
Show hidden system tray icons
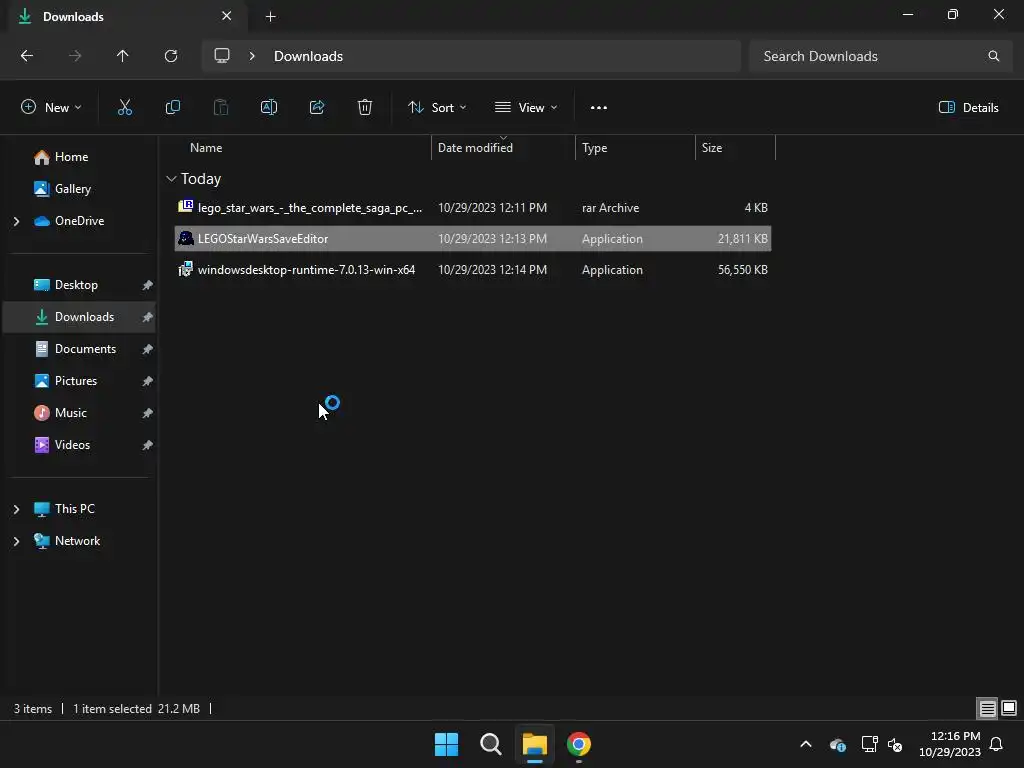point(806,744)
